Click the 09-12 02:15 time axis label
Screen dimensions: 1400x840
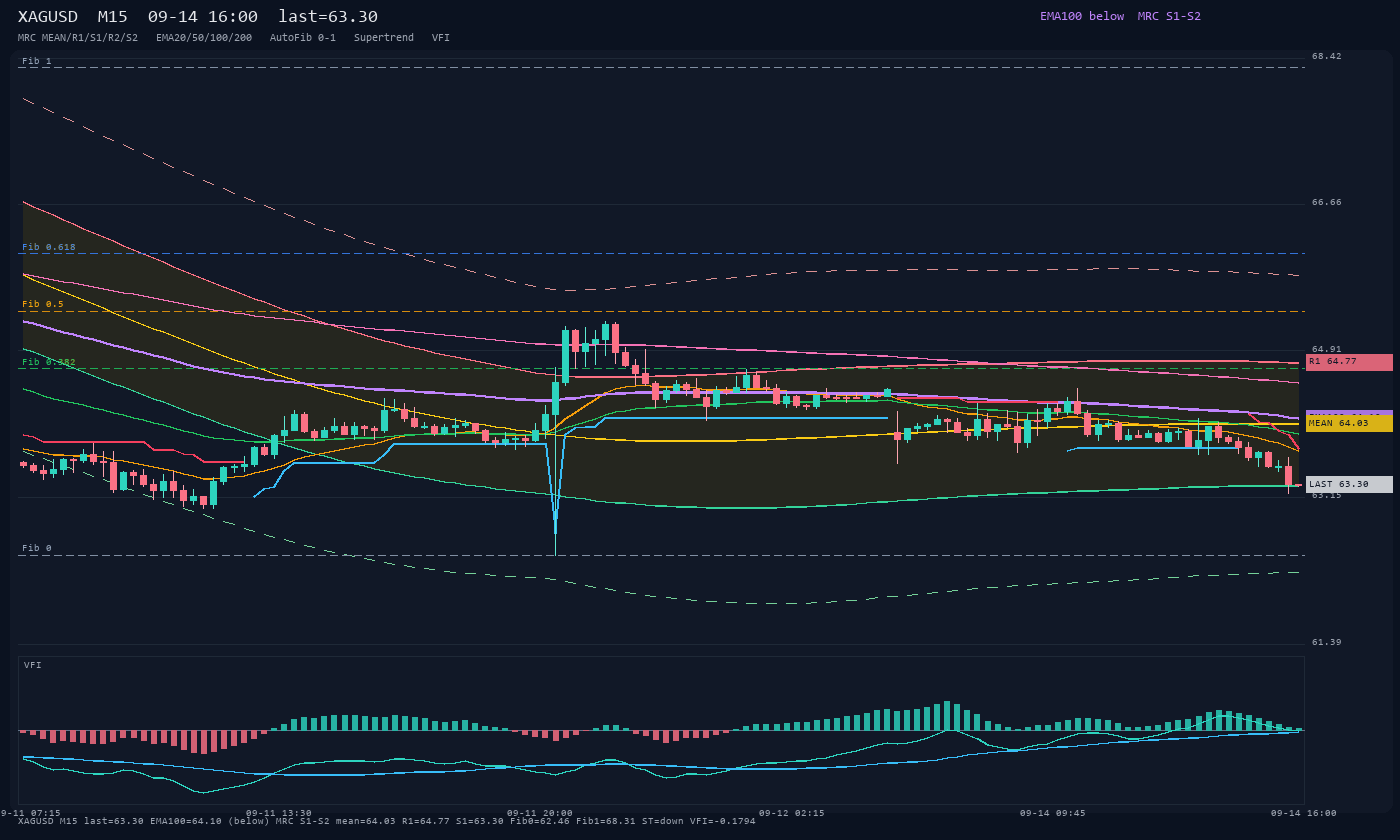point(792,813)
